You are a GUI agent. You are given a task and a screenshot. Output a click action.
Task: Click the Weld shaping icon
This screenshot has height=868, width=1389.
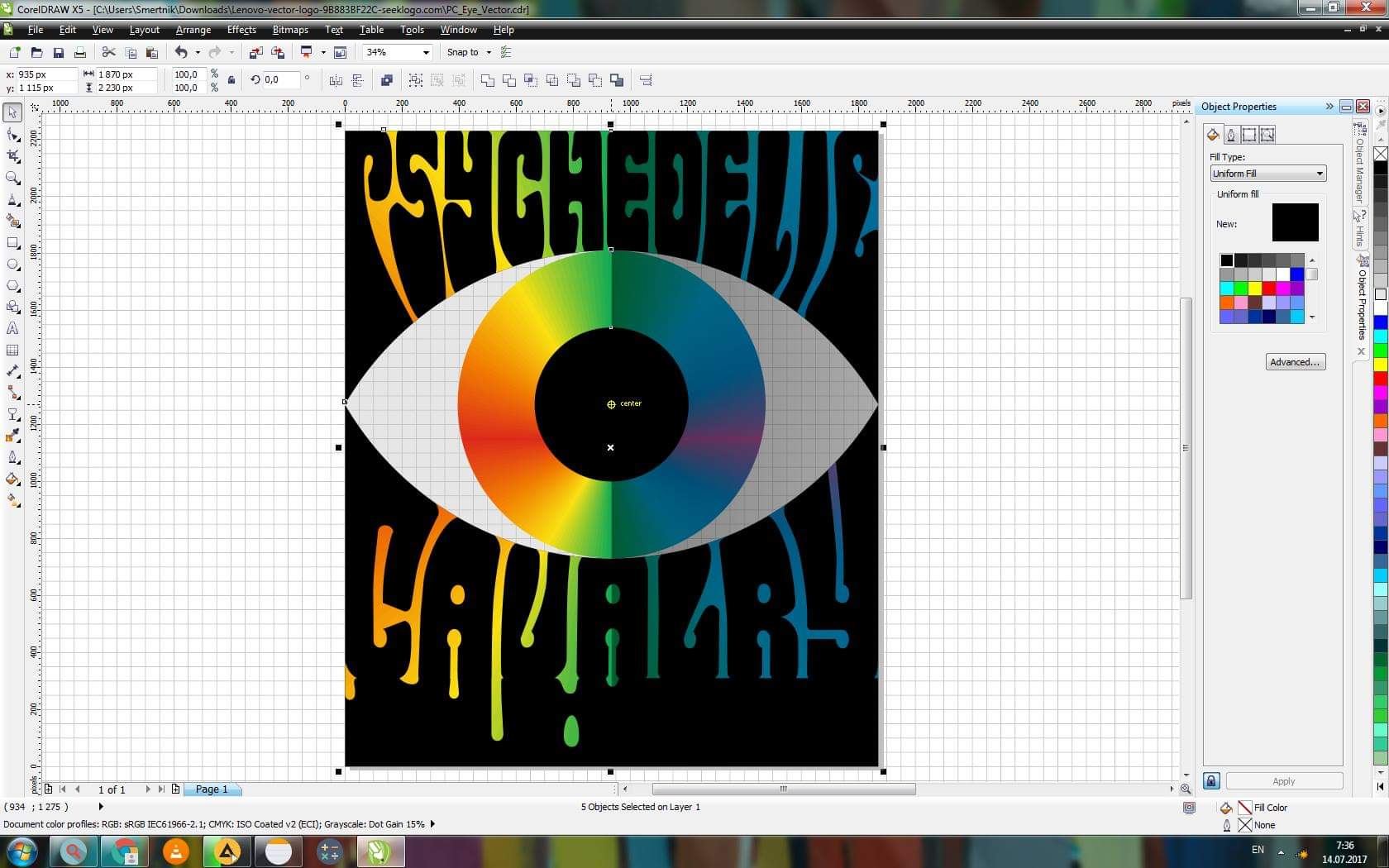[488, 80]
